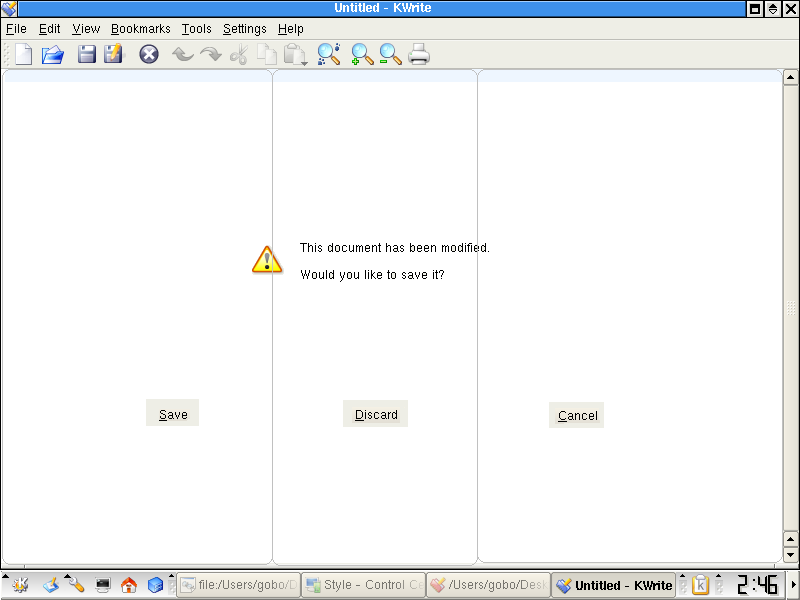Save the document via the floppy disk icon
This screenshot has width=800, height=600.
coord(87,54)
